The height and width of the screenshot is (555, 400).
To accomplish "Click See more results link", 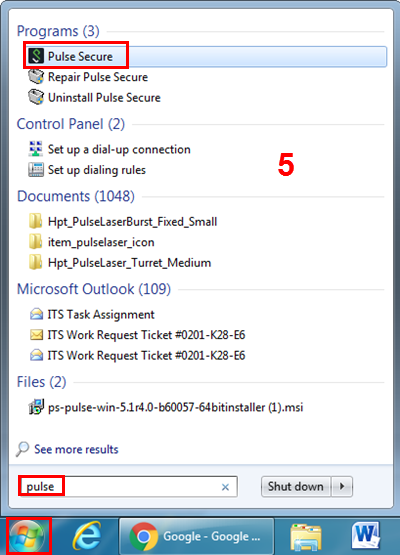I will [x=76, y=449].
